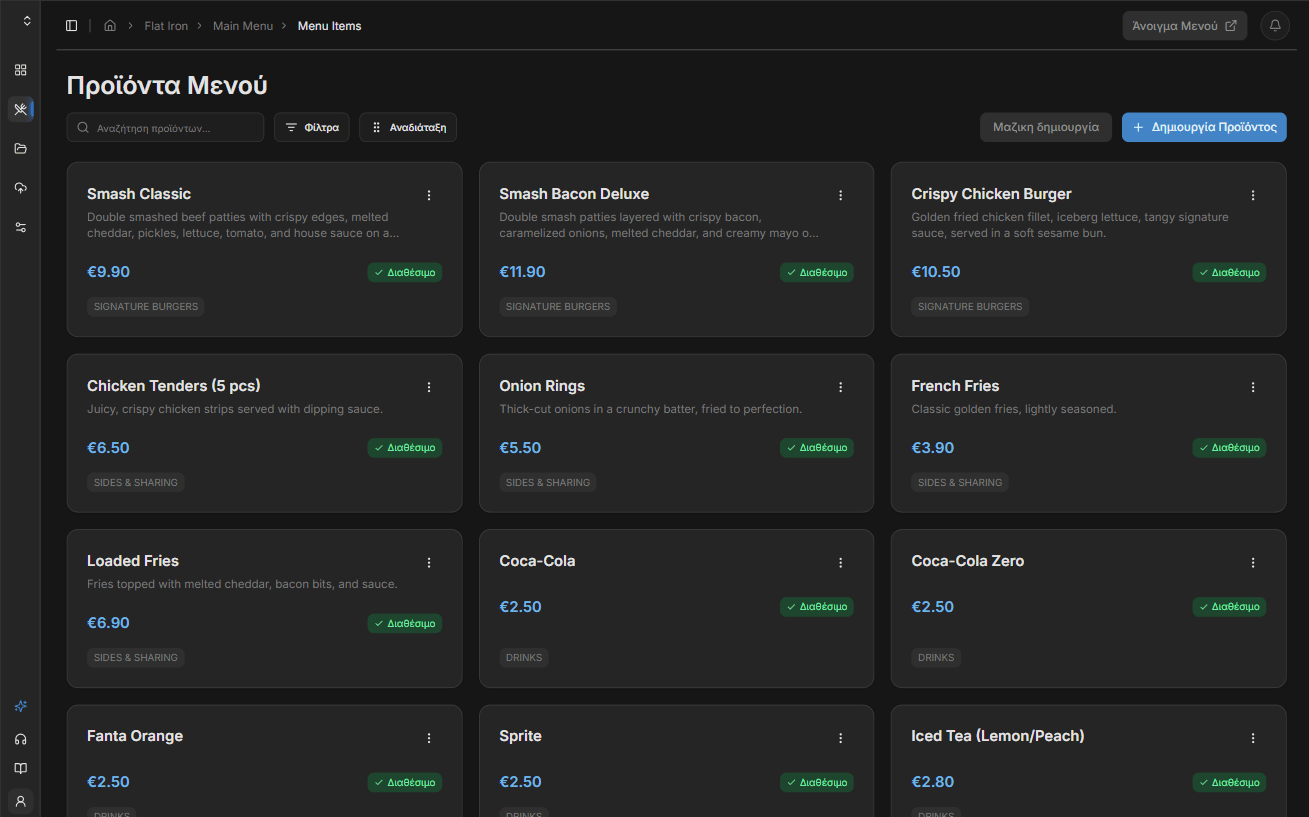This screenshot has height=817, width=1309.
Task: Go to home via breadcrumb house icon
Action: point(110,26)
